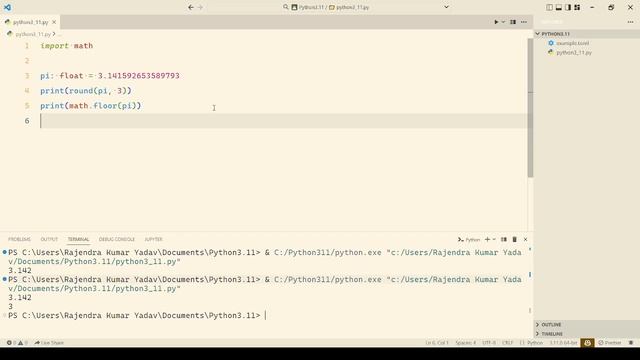Click the second command decoration dot in terminal
Image resolution: width=640 pixels, height=360 pixels.
4,279
